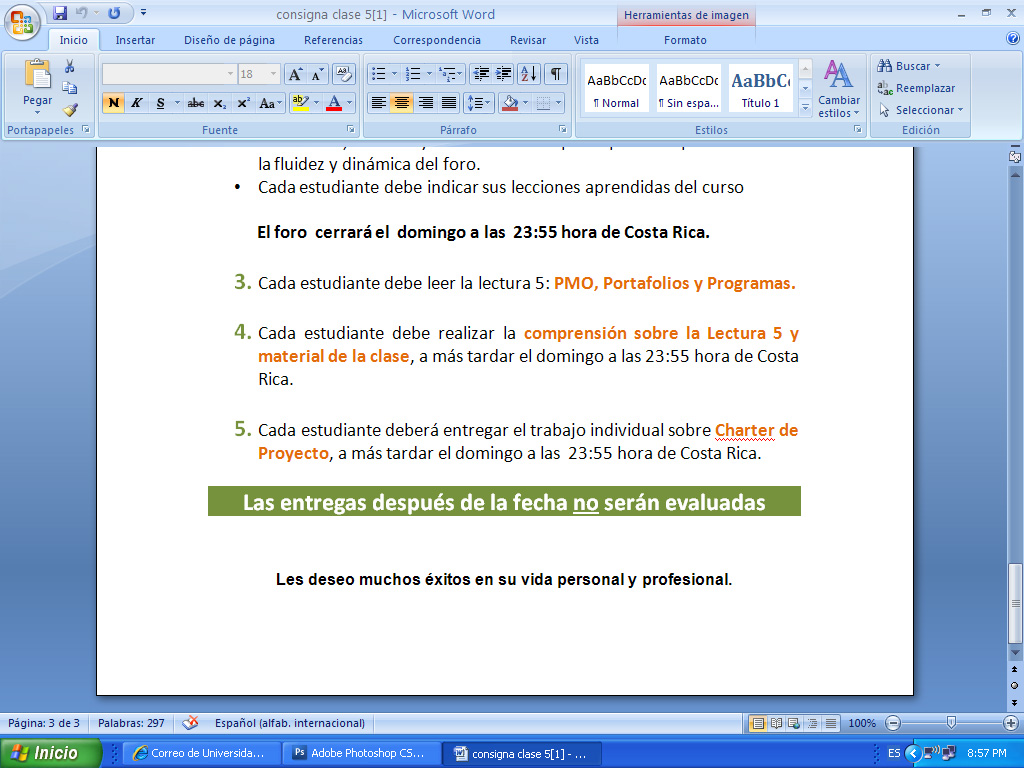This screenshot has width=1024, height=768.
Task: Decrease font size with shrink-font icon
Action: tap(317, 74)
